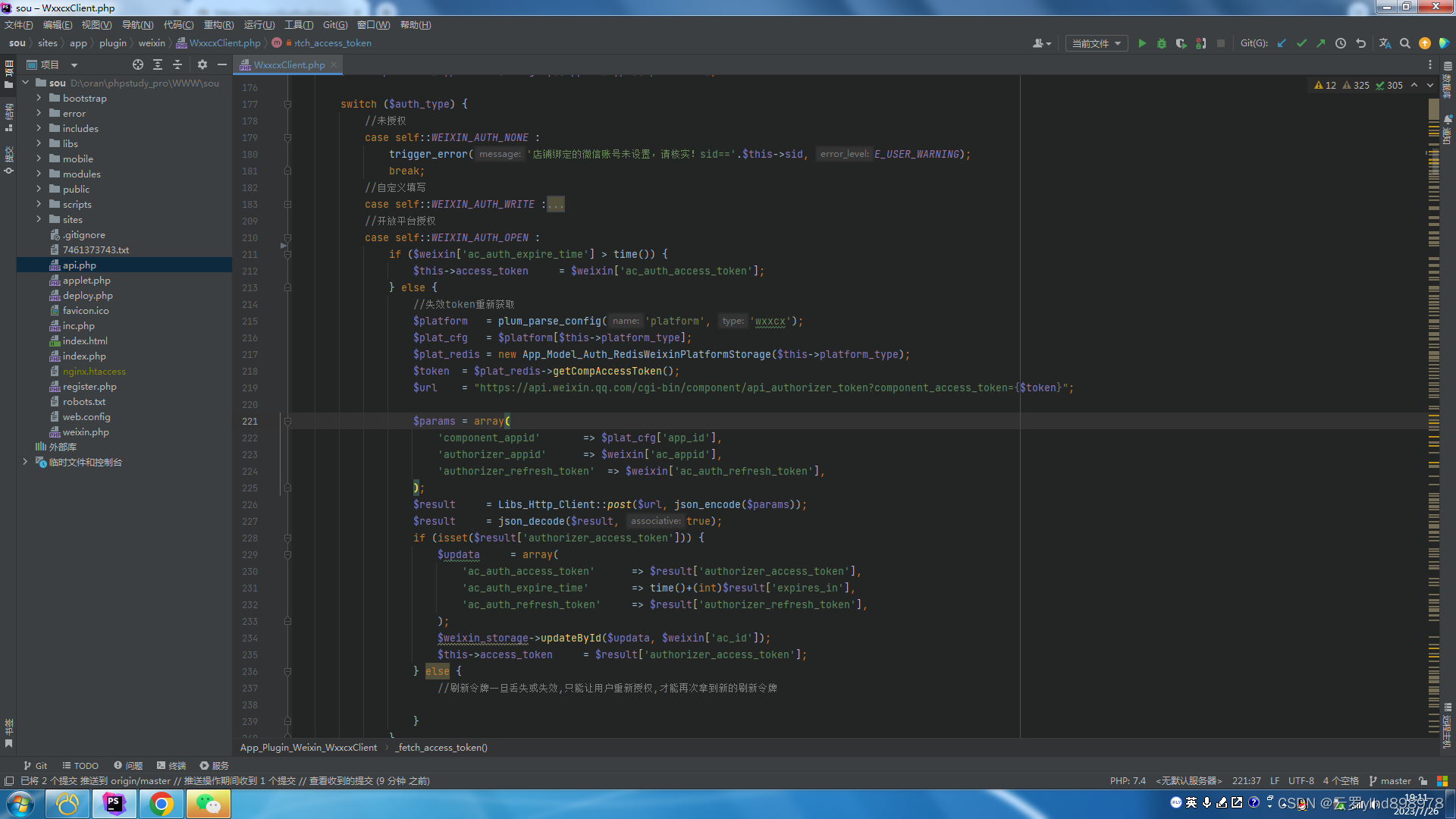Unfold collapsed WEIXIN_AUTH_WRITE case block
This screenshot has width=1456, height=819.
[x=555, y=204]
